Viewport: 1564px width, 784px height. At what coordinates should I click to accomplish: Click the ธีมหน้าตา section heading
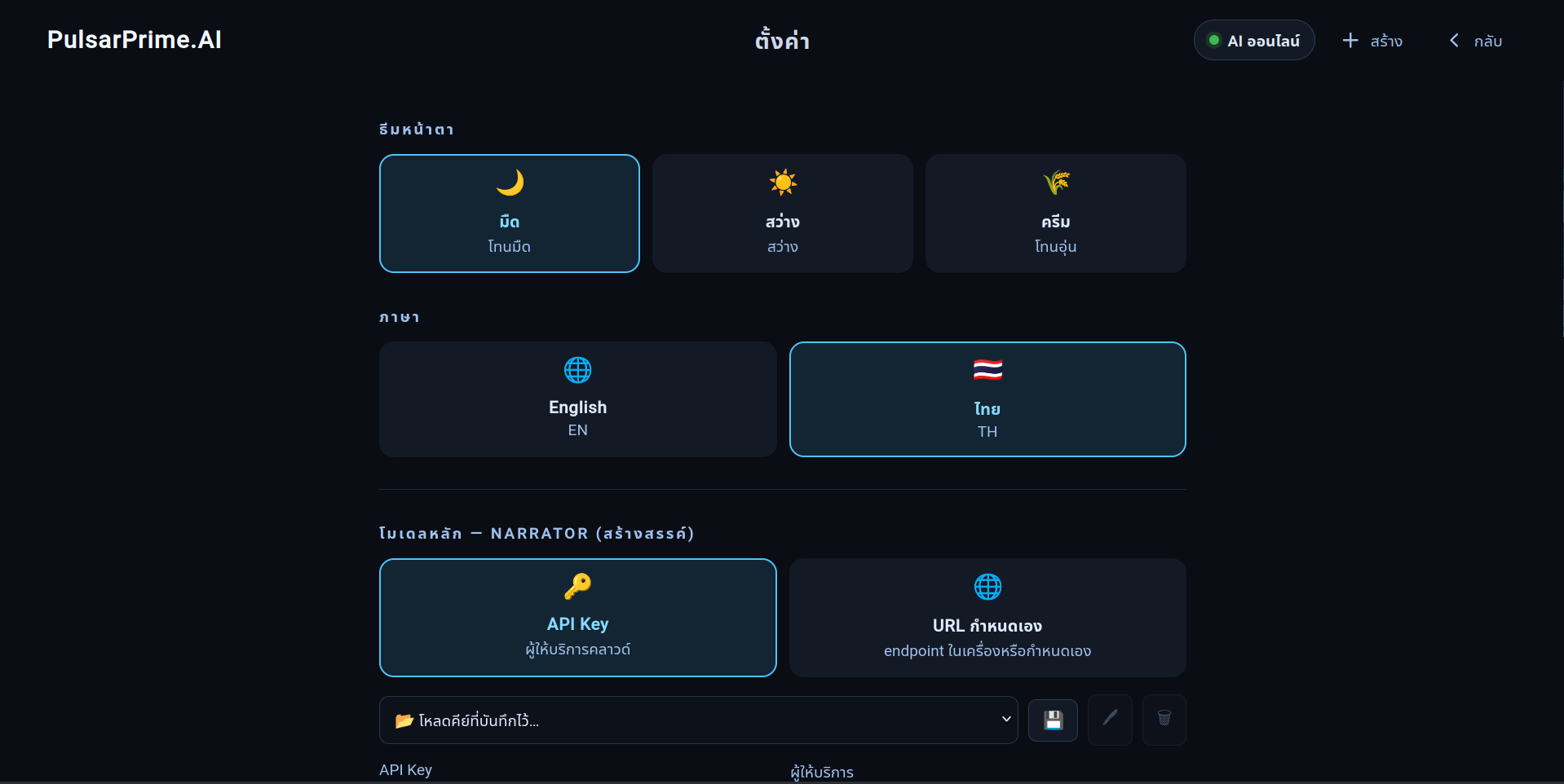point(417,129)
